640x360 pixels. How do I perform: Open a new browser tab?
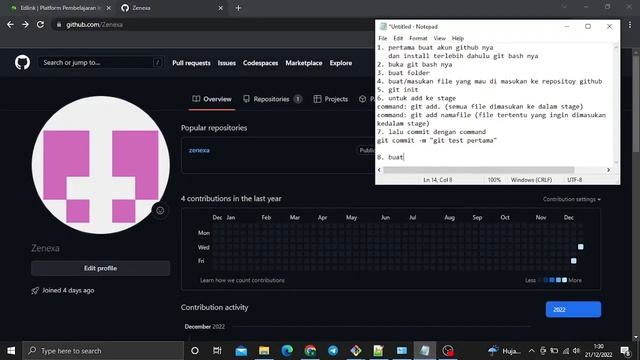click(238, 8)
